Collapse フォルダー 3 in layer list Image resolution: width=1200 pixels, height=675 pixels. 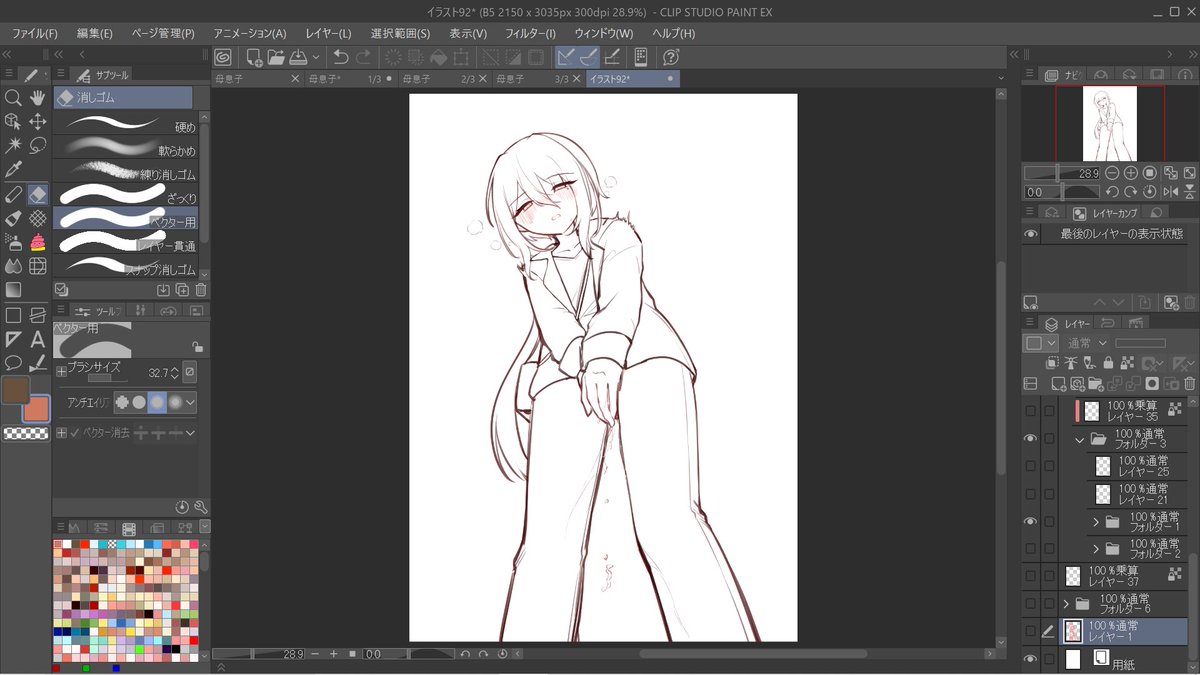point(1080,438)
